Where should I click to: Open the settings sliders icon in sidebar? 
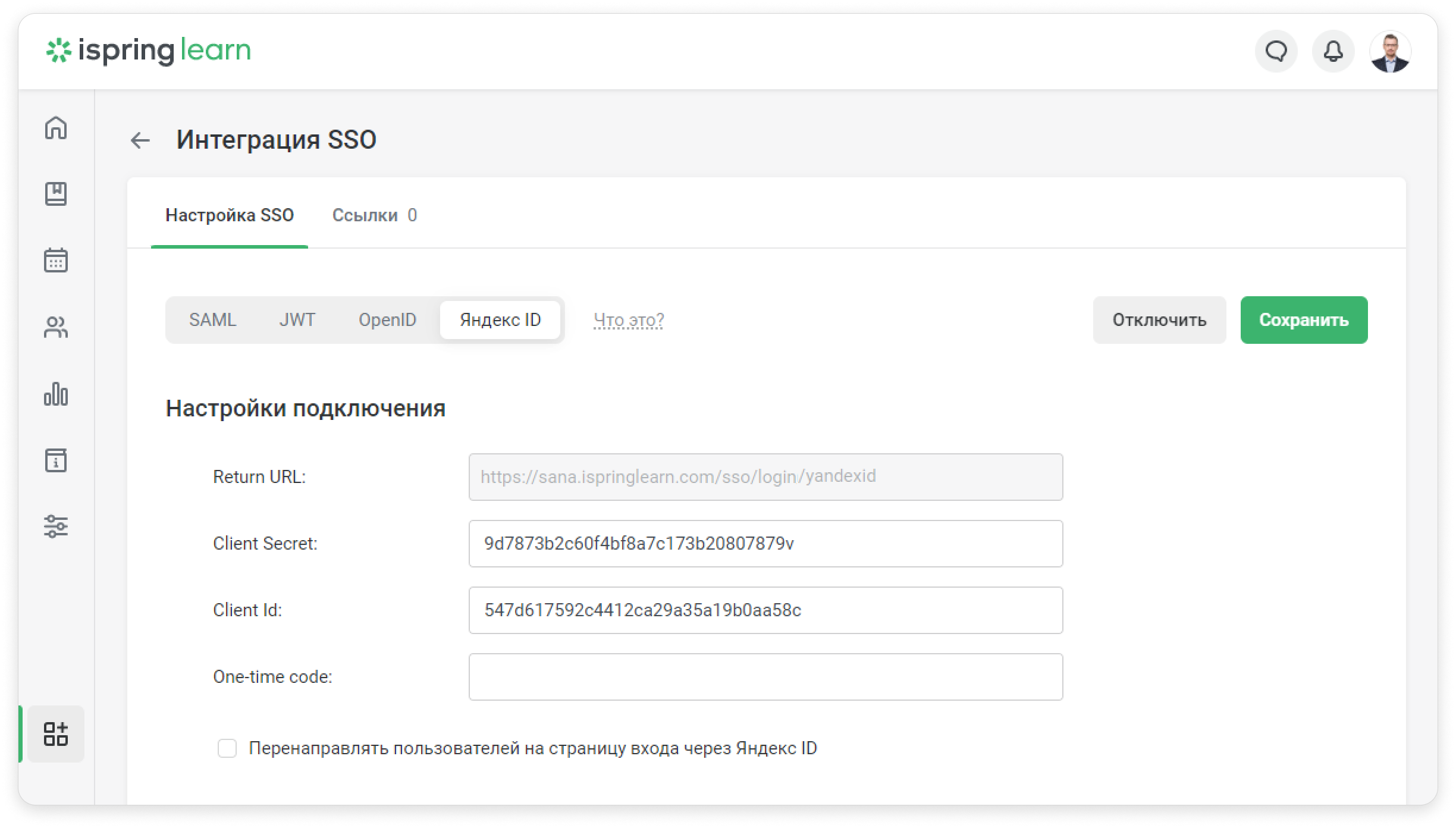click(56, 526)
